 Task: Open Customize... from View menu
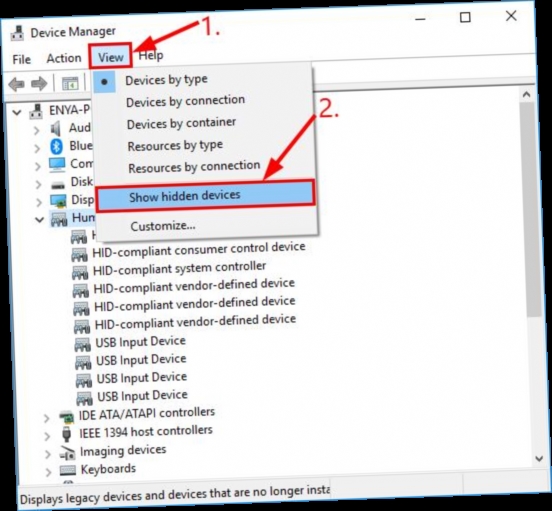163,226
